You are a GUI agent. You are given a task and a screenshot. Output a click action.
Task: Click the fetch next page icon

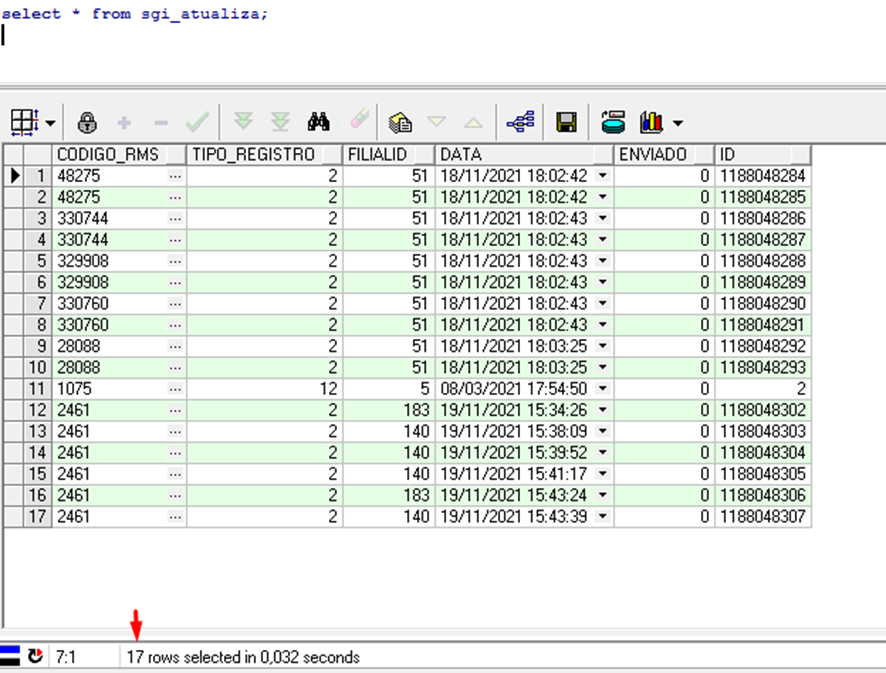pyautogui.click(x=244, y=121)
